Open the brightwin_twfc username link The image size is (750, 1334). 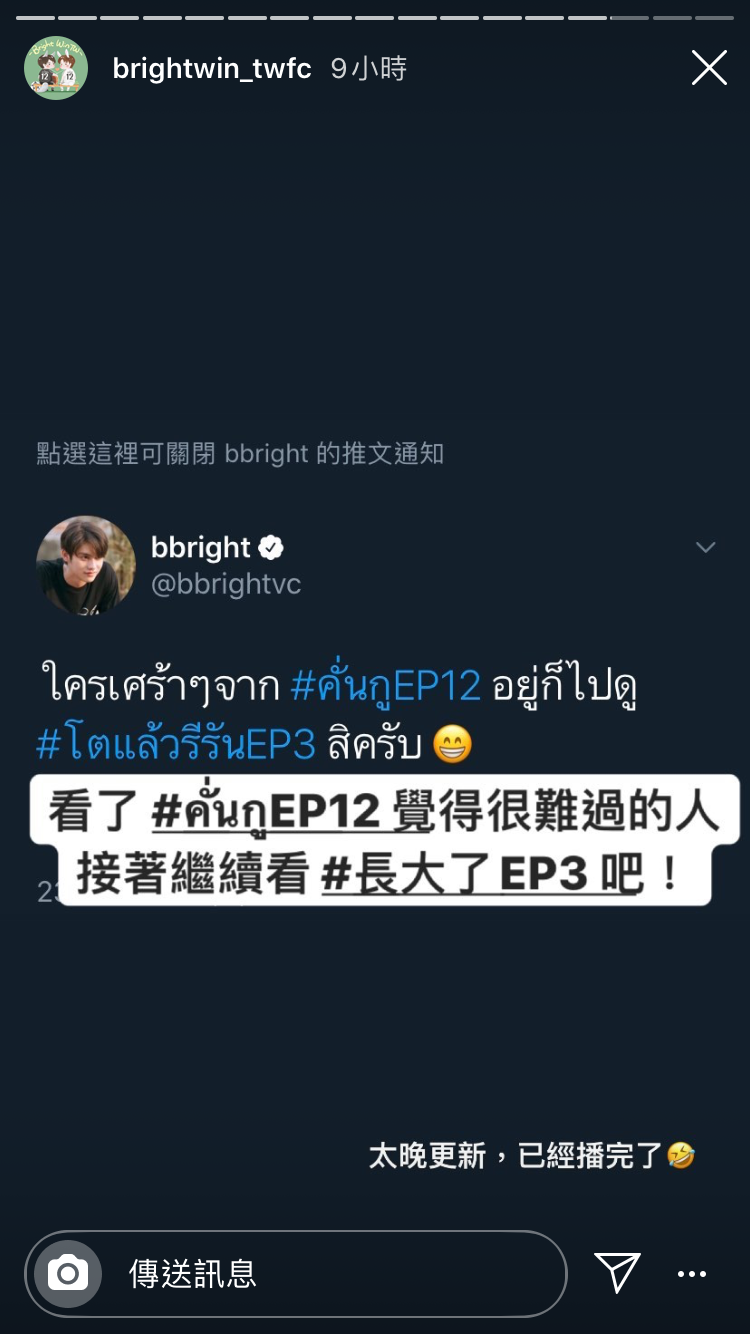pos(212,68)
